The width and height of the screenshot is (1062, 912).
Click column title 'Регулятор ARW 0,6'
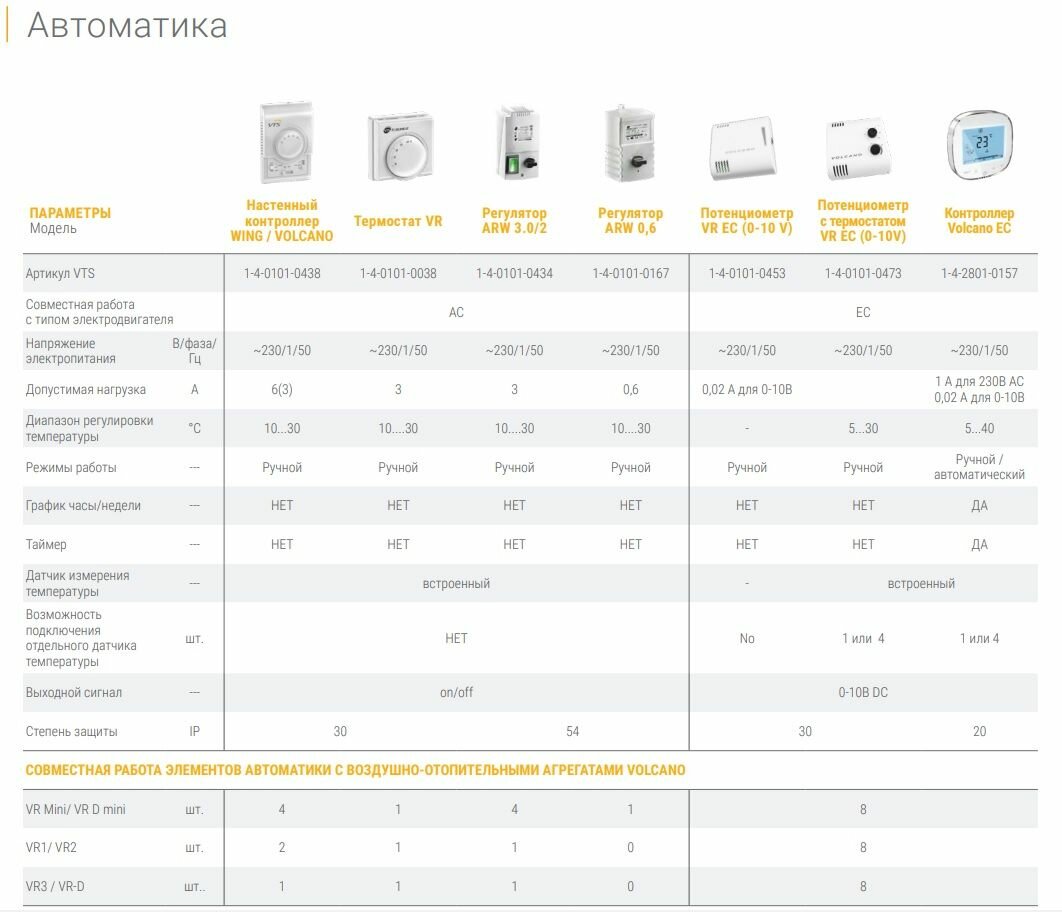click(631, 221)
